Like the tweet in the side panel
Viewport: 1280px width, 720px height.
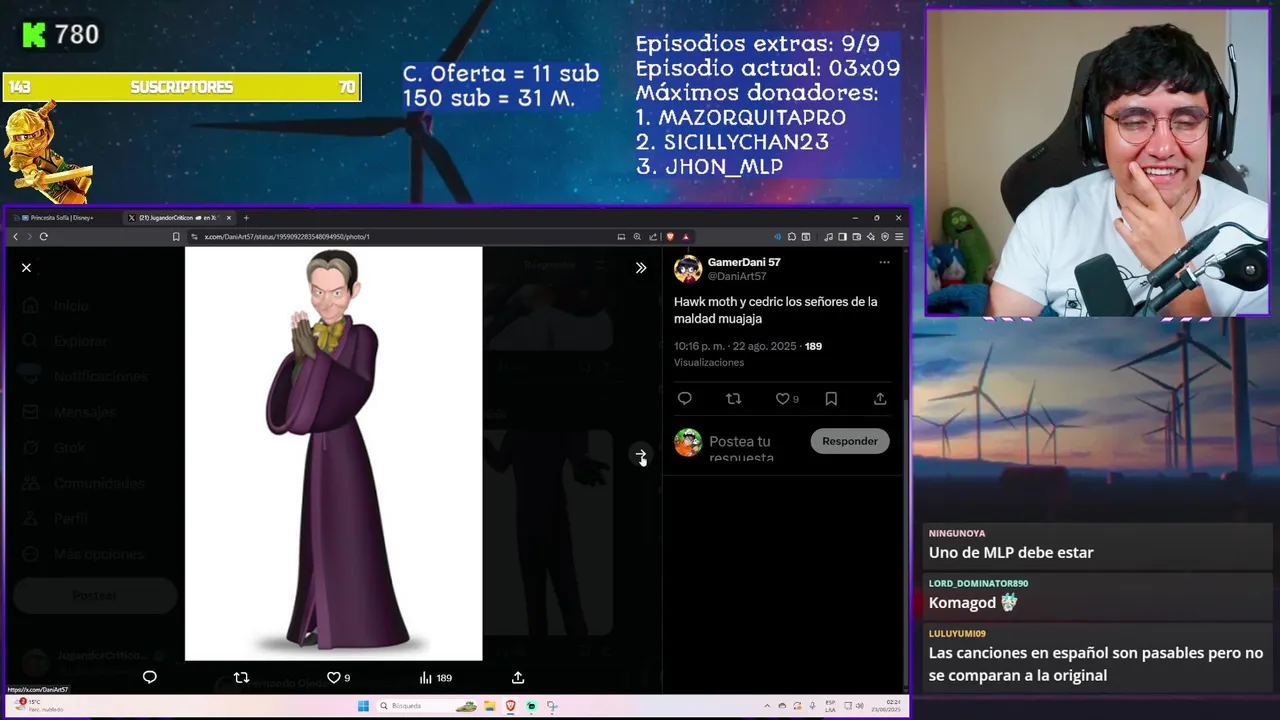pyautogui.click(x=783, y=398)
